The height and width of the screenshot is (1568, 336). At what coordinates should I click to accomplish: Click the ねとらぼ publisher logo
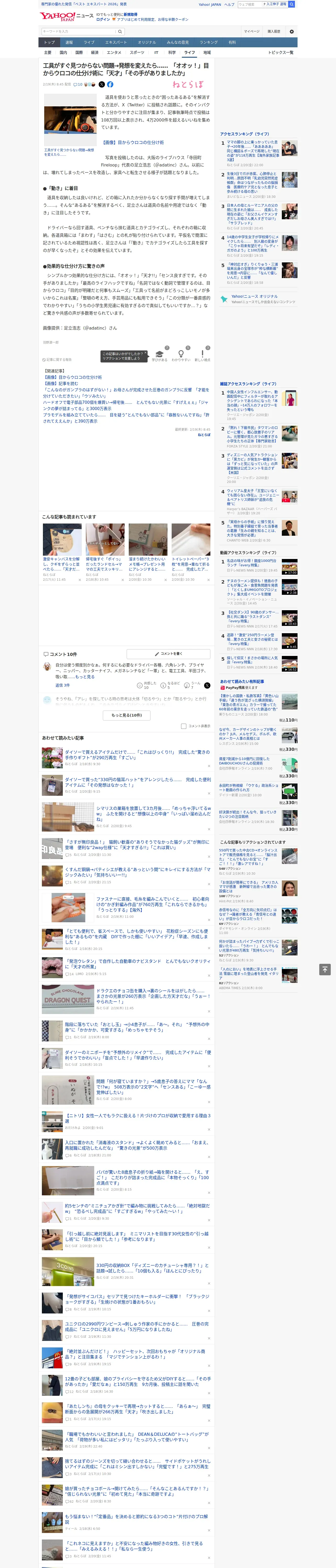tap(188, 85)
